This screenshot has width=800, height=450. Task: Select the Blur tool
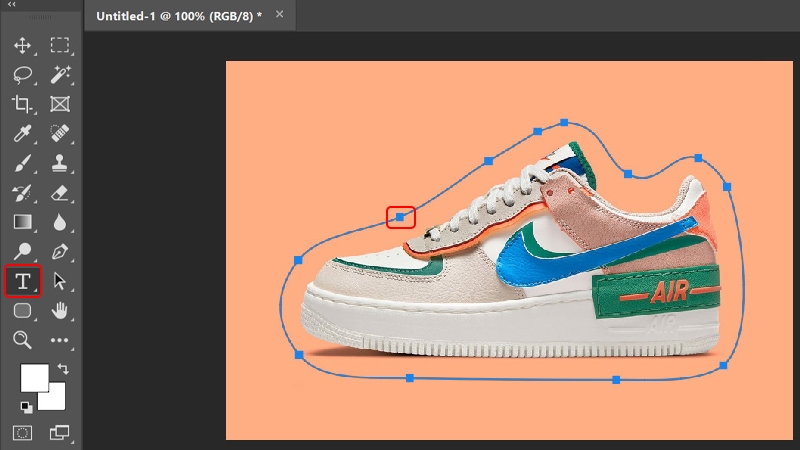coord(60,222)
